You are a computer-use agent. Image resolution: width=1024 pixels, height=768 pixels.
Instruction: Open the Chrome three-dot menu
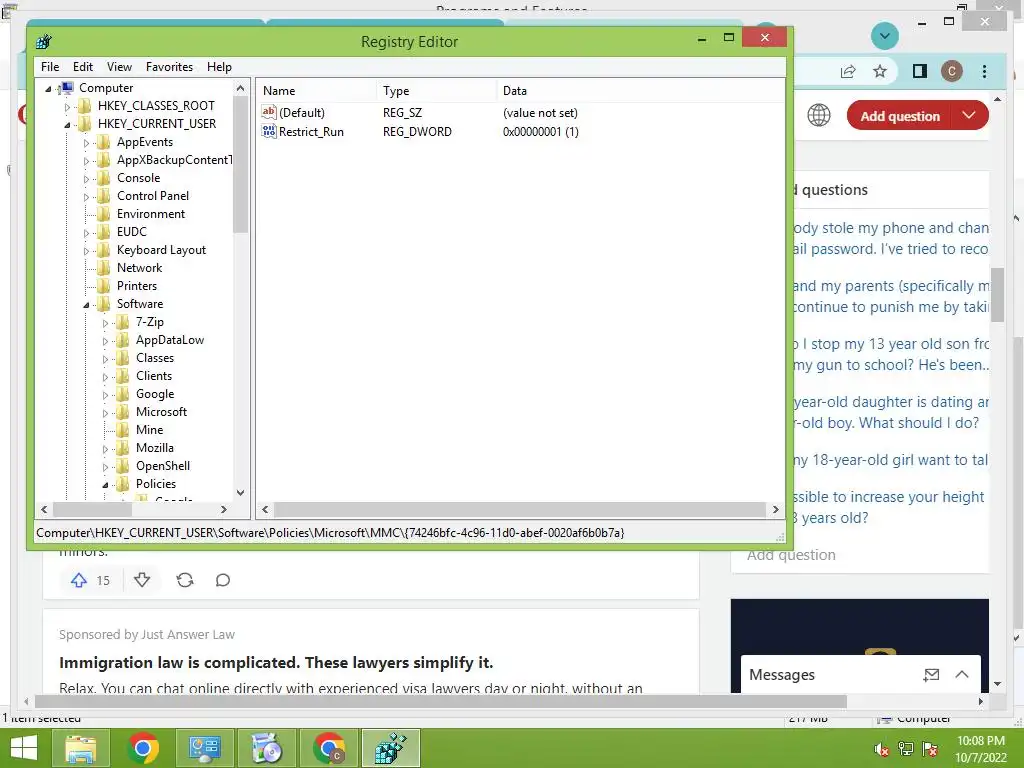[x=984, y=71]
